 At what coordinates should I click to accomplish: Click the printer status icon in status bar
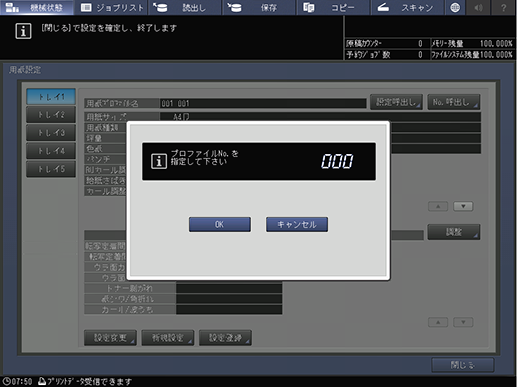click(42, 381)
